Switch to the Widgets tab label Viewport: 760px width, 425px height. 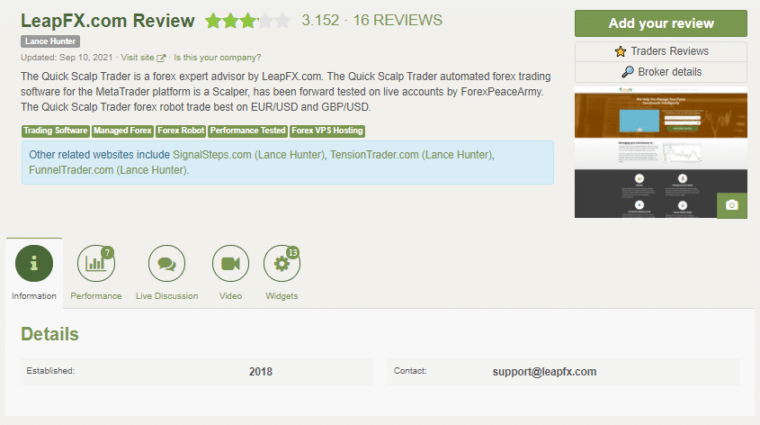[282, 296]
